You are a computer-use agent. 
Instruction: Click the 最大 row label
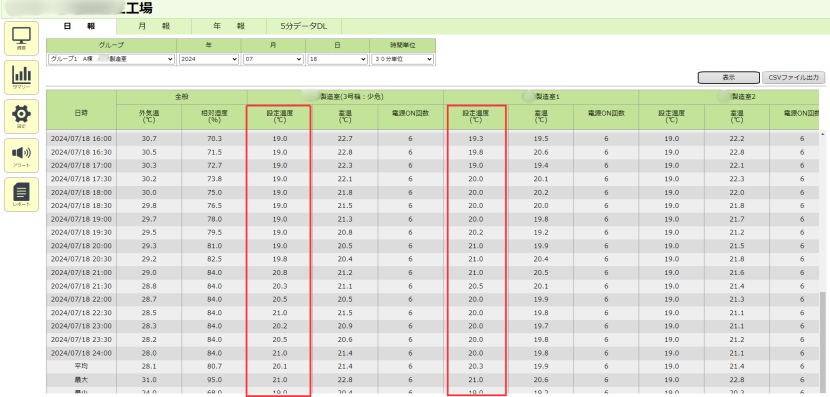81,380
